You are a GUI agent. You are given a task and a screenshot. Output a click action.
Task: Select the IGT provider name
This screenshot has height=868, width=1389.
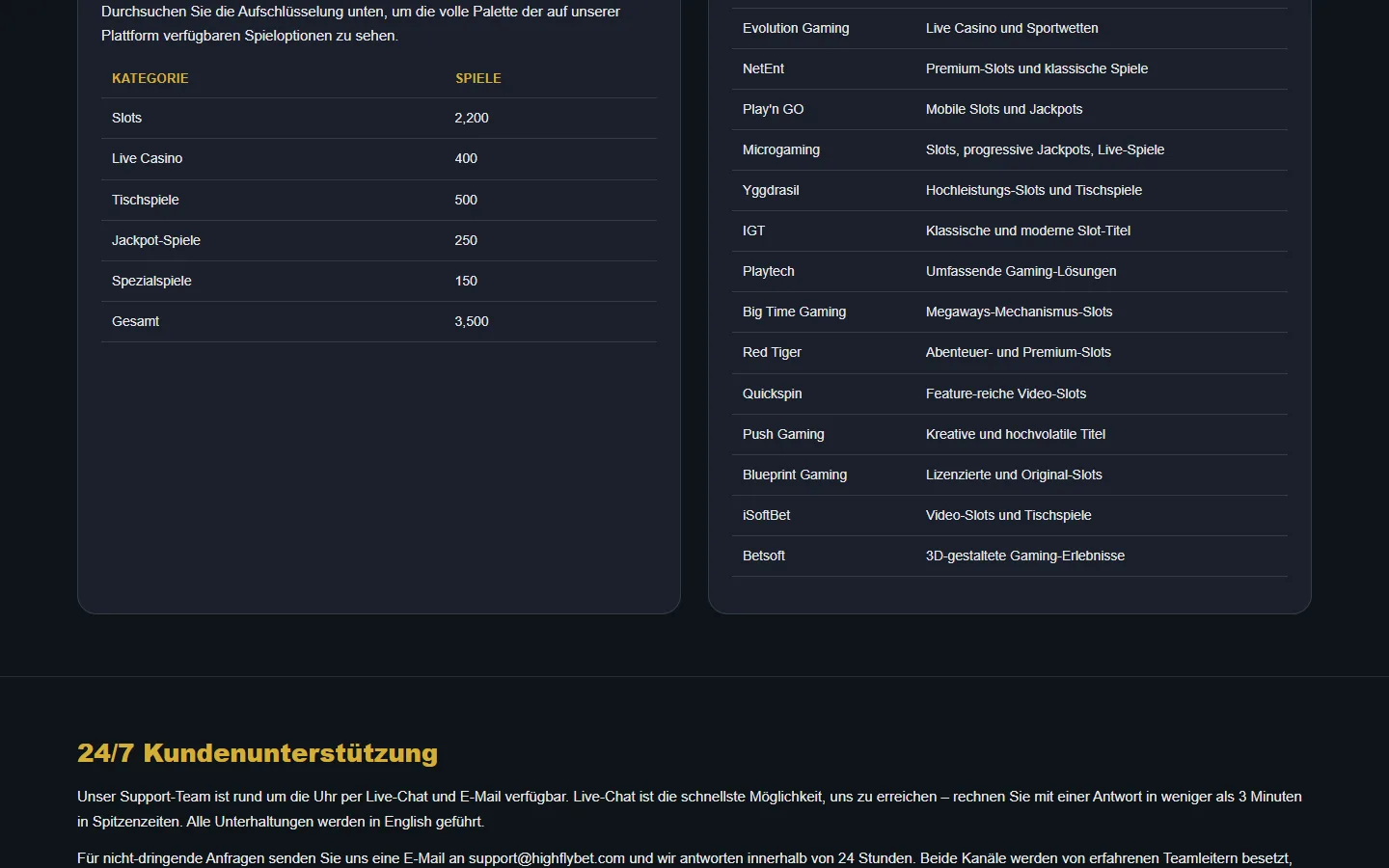tap(753, 231)
